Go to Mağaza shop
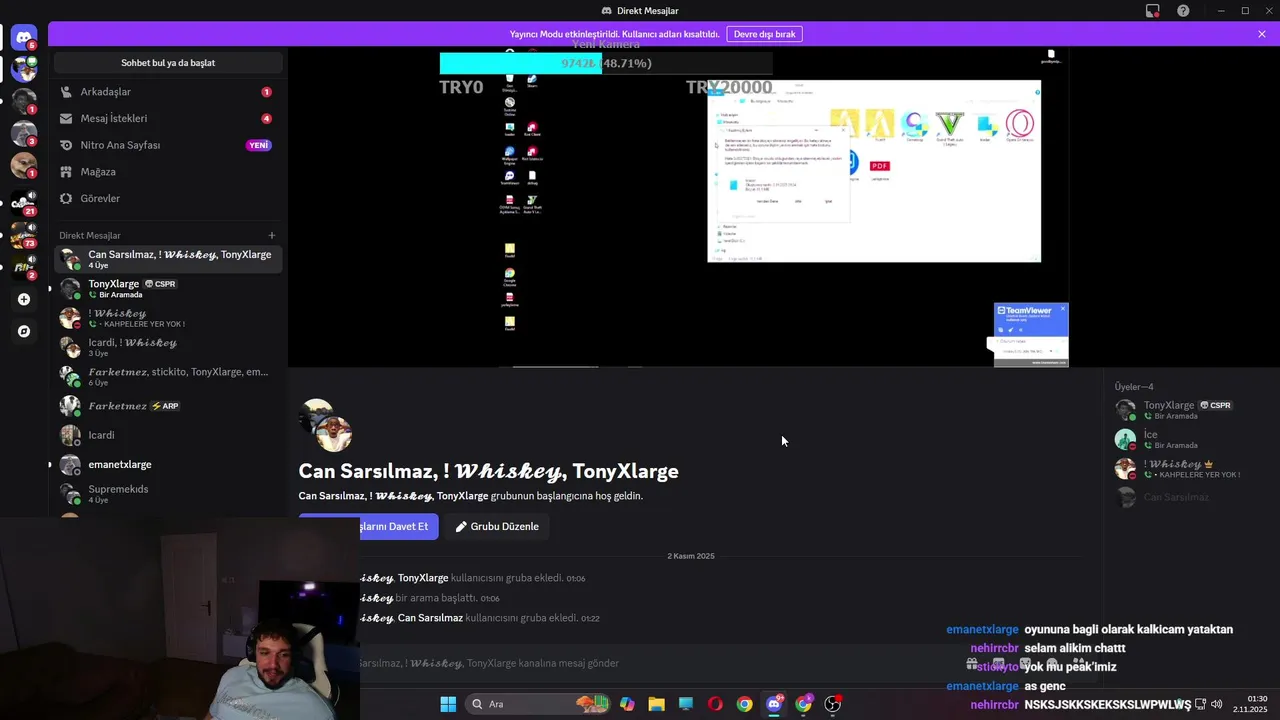The width and height of the screenshot is (1280, 720). coord(168,172)
